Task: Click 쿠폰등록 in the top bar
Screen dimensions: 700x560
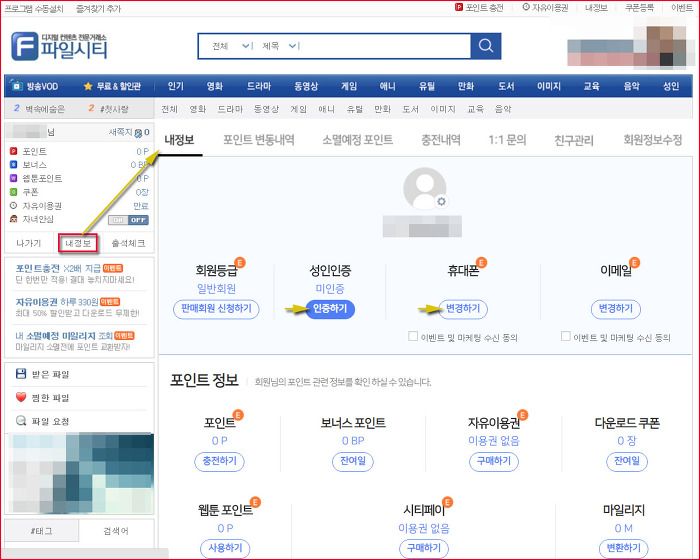Action: click(x=639, y=8)
